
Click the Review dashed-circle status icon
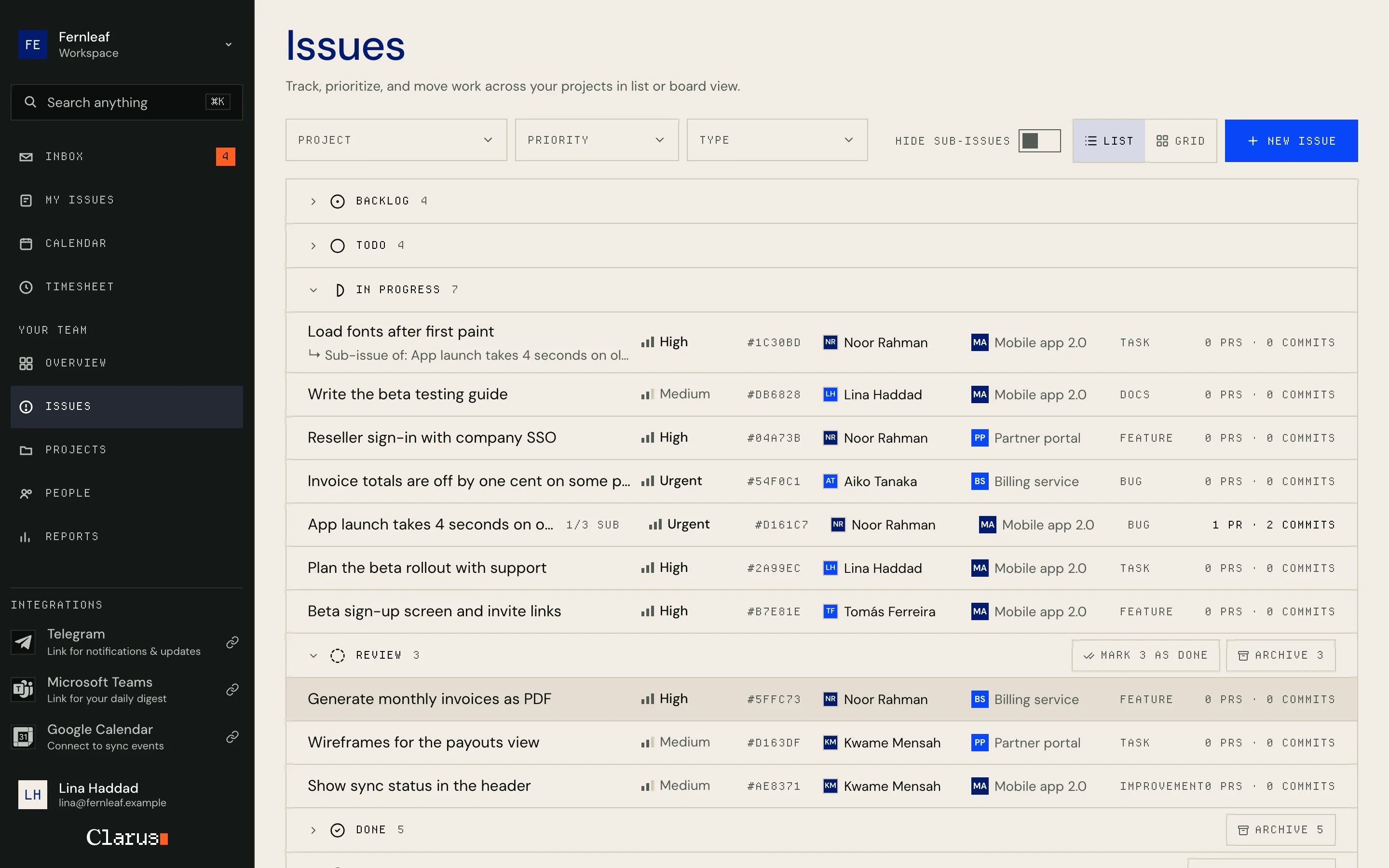click(338, 656)
